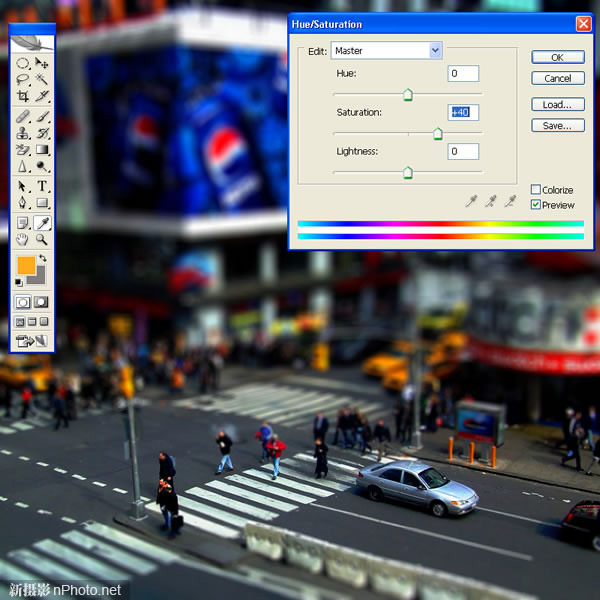Activate the Zoom magnifier tool
Viewport: 600px width, 600px height.
click(42, 240)
